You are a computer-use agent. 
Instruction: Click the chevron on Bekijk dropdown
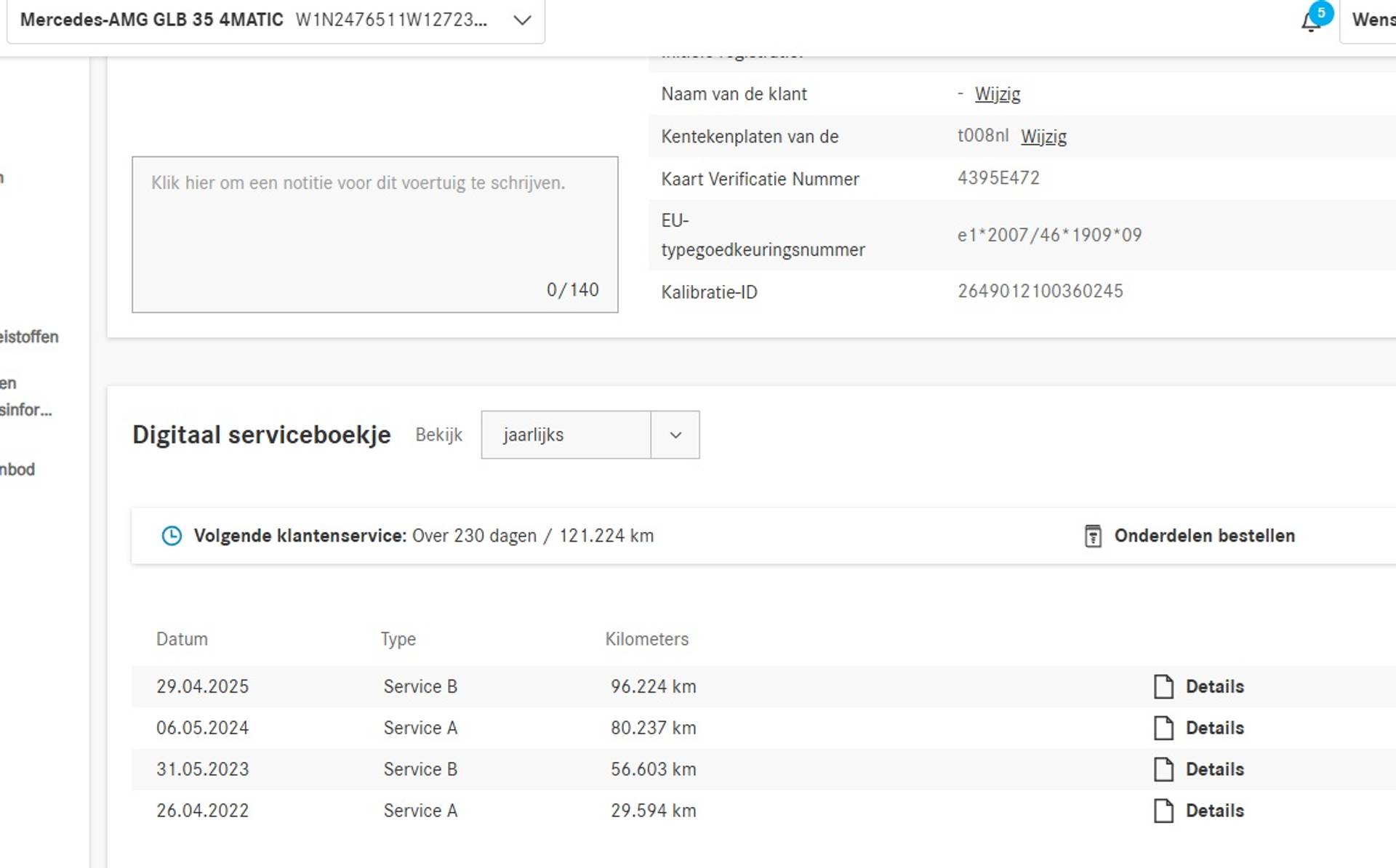[x=675, y=435]
